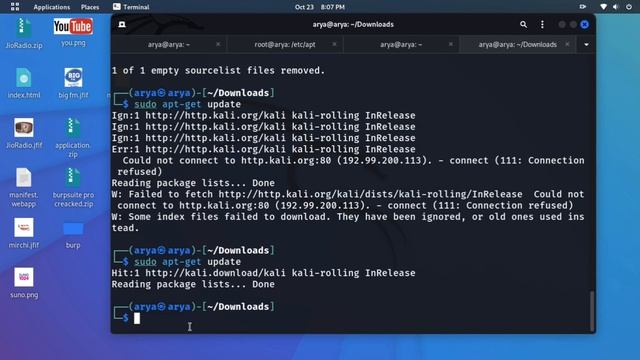Open the Terminal app menu
Screen dimensions: 640x360
[x=131, y=7]
